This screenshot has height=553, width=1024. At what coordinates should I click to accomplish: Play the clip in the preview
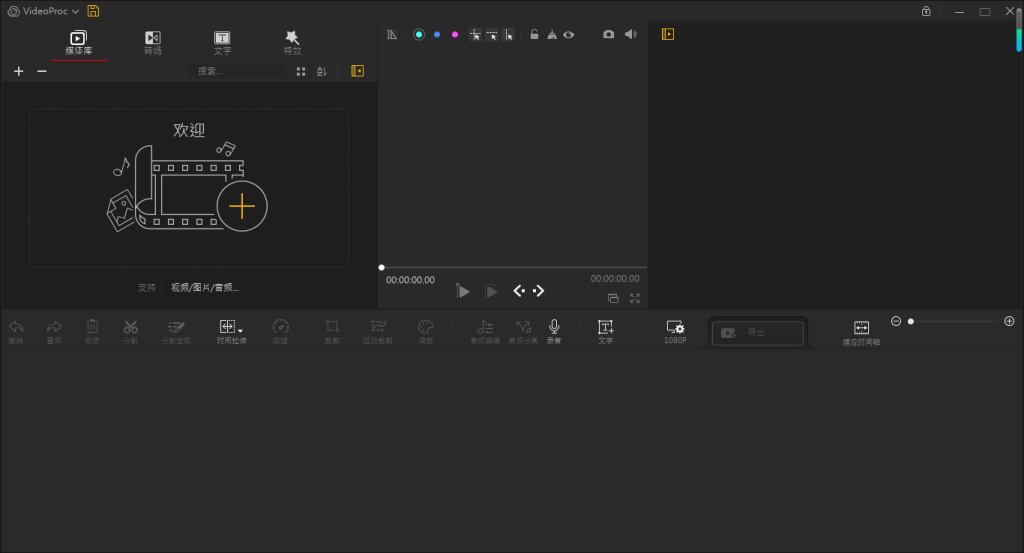491,291
